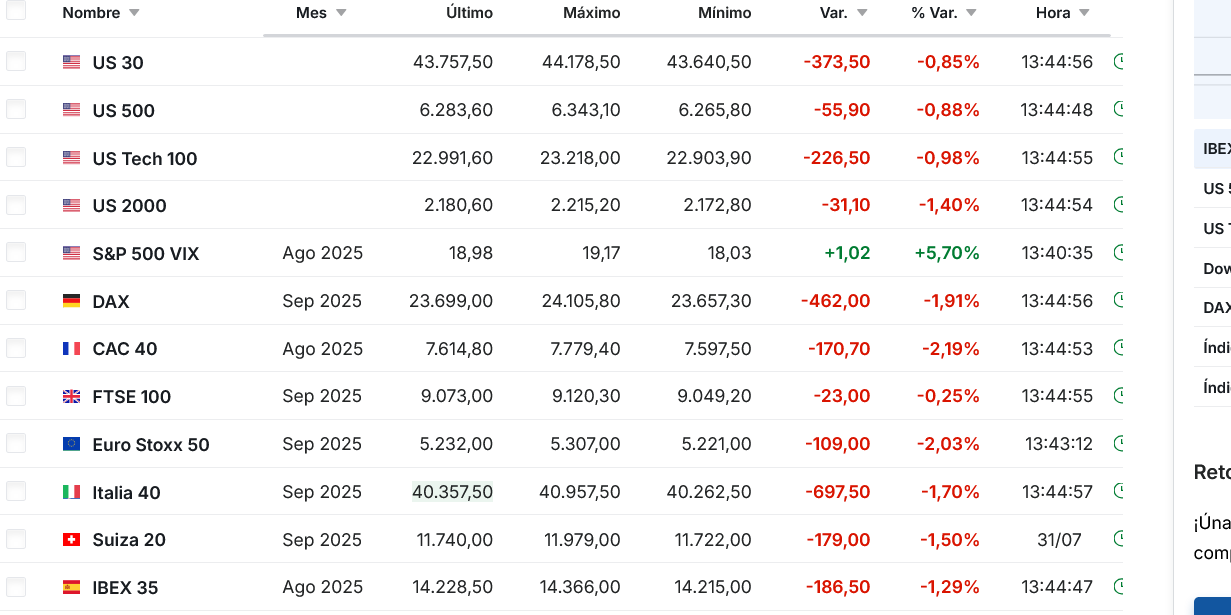
Task: Click the clock icon in the US Tech 100 row
Action: point(1118,158)
